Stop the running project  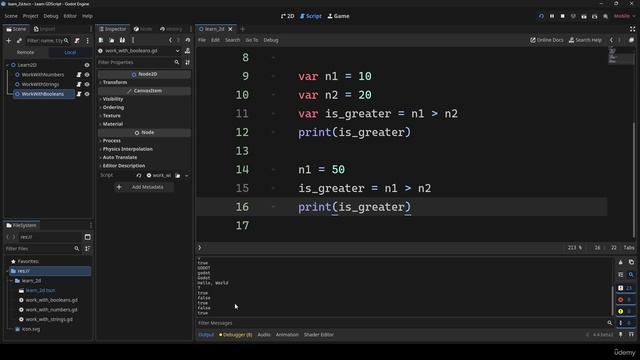(x=562, y=16)
